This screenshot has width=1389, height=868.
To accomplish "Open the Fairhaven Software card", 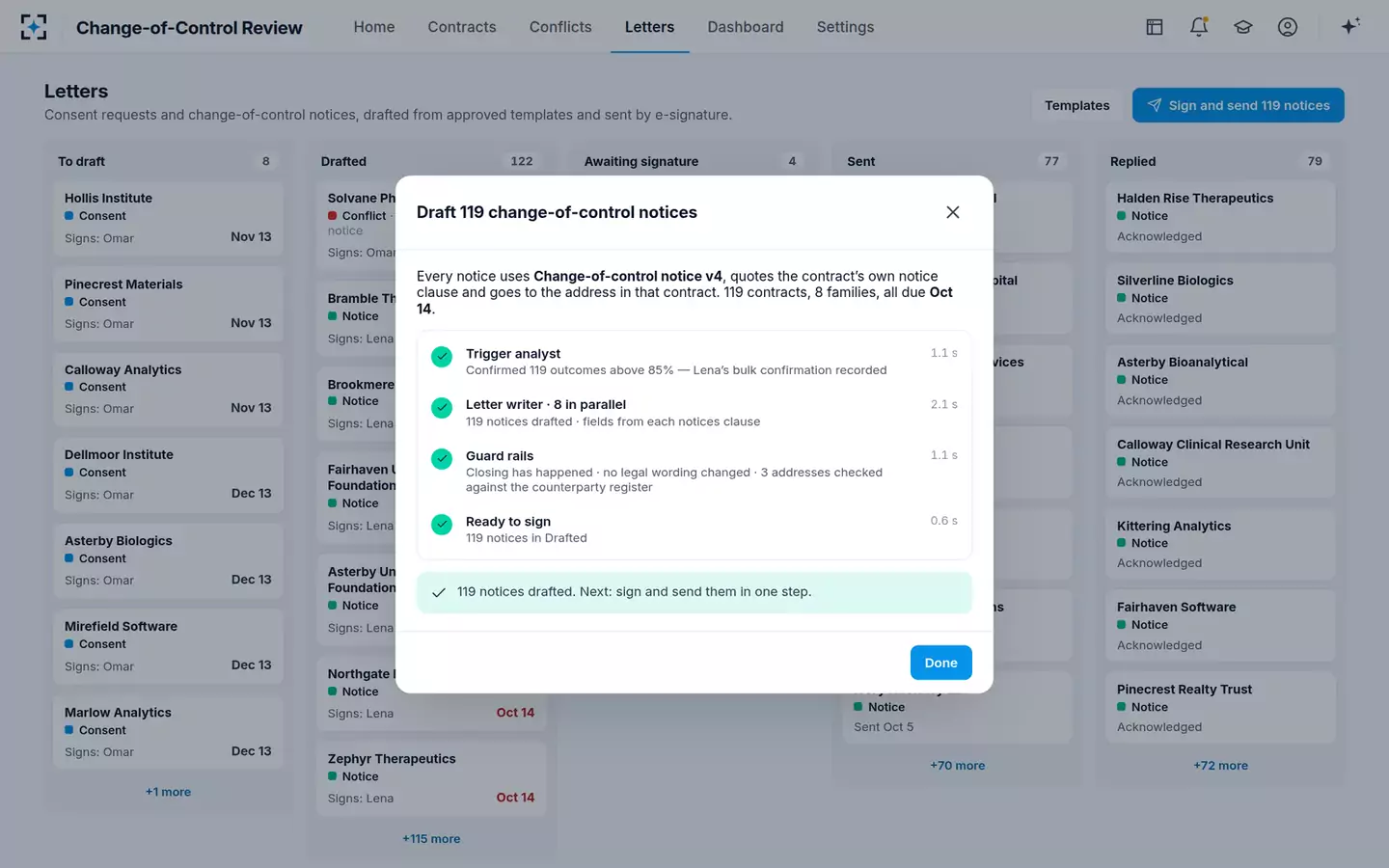I will [x=1220, y=626].
